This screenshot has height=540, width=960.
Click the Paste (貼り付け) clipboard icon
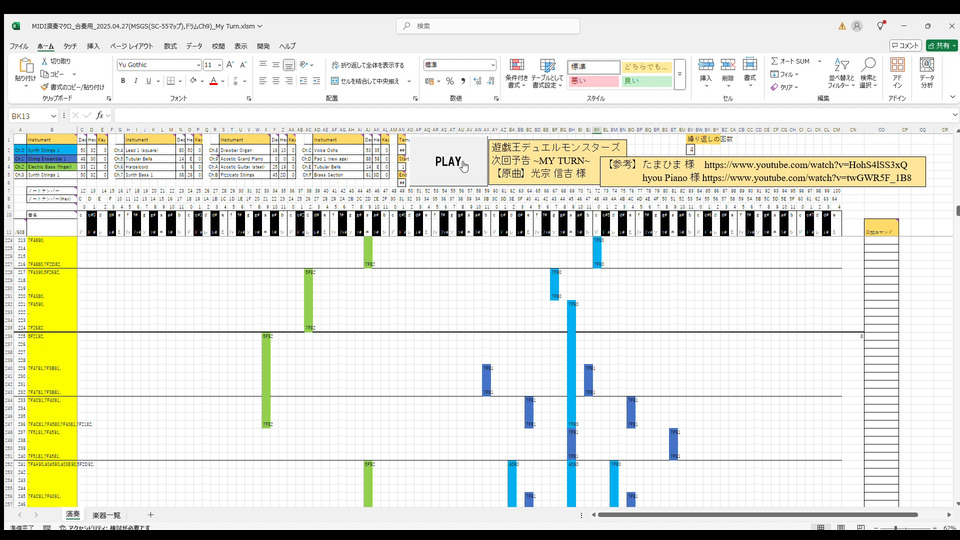click(x=26, y=66)
